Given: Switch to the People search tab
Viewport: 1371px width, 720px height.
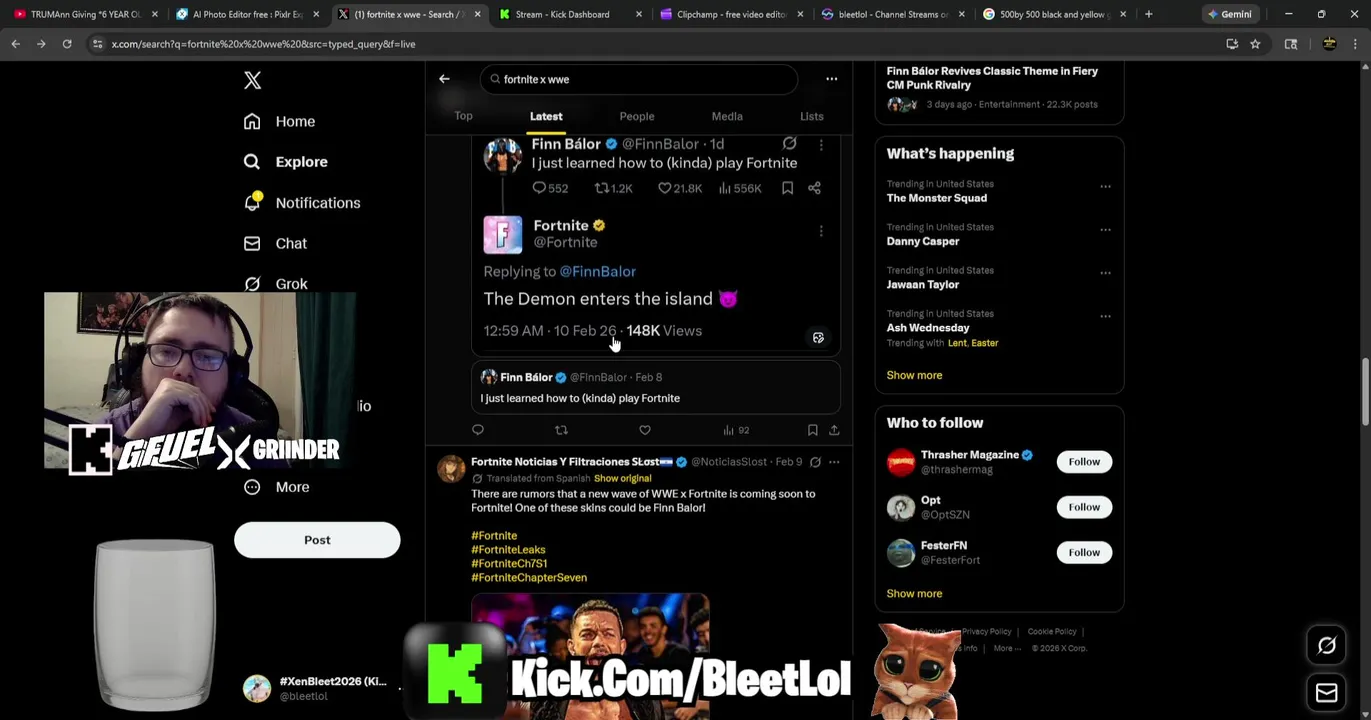Looking at the screenshot, I should [x=637, y=116].
